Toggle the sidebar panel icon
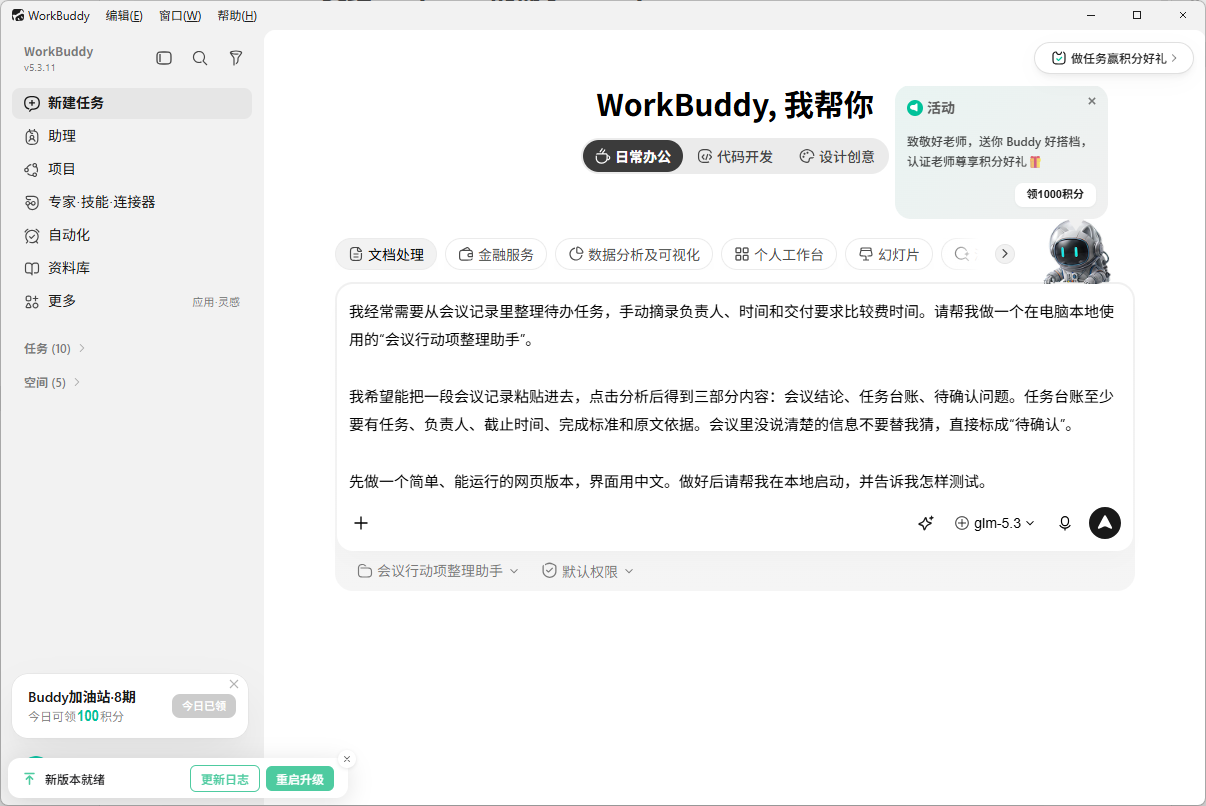This screenshot has height=806, width=1206. click(x=164, y=58)
